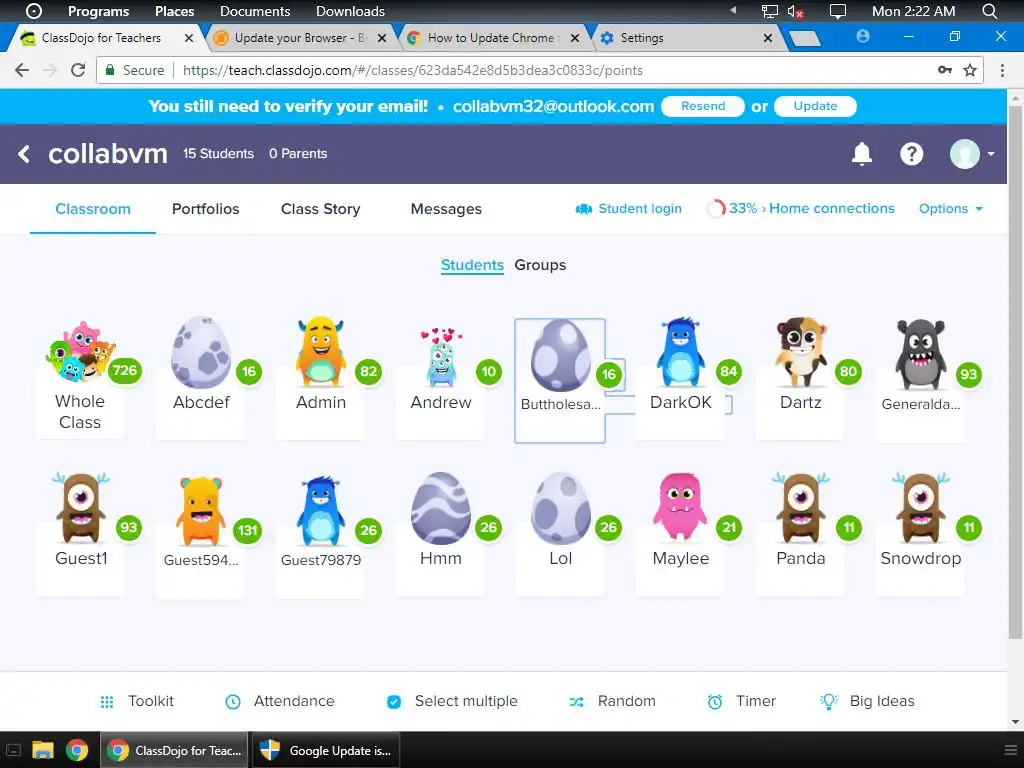Click the Student login monster icon

[x=583, y=209]
